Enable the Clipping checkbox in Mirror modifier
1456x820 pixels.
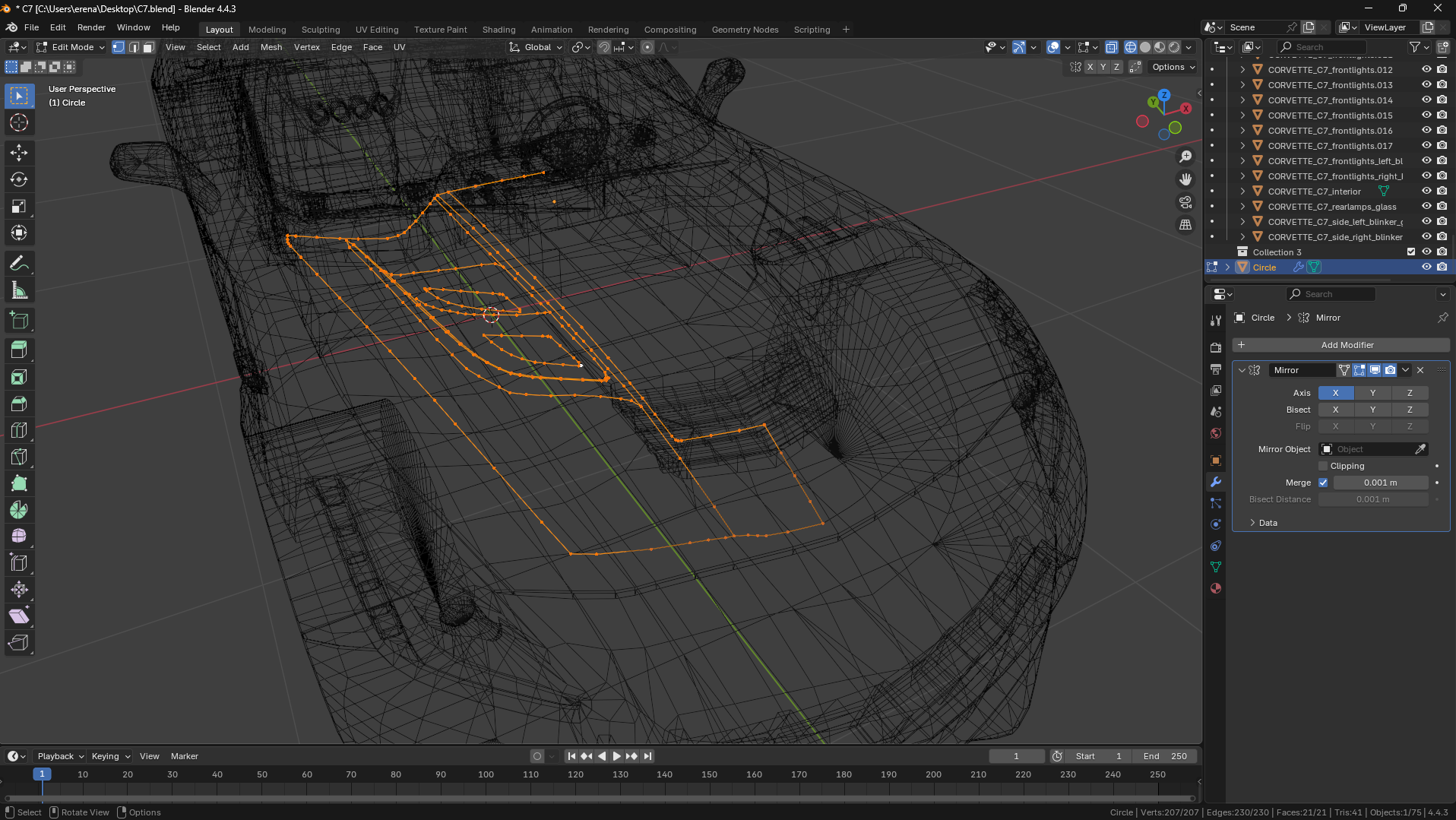pyautogui.click(x=1323, y=466)
